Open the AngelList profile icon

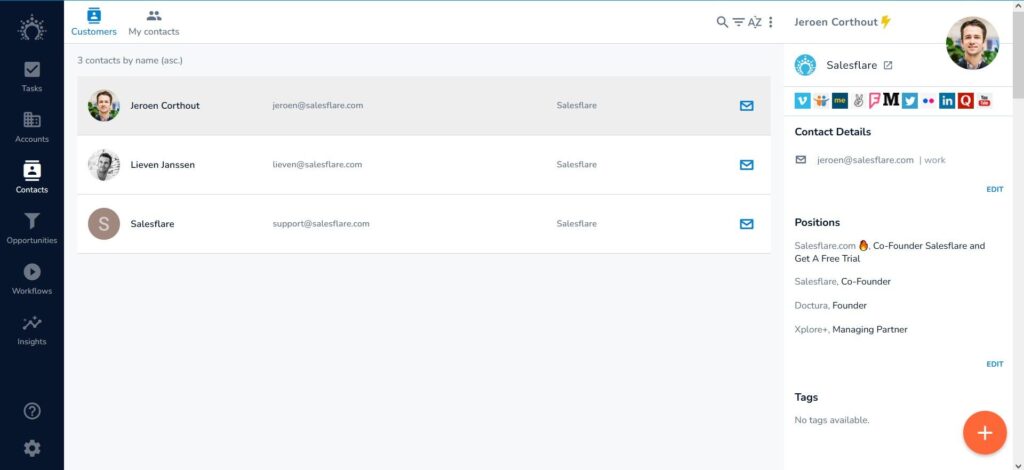pyautogui.click(x=858, y=101)
